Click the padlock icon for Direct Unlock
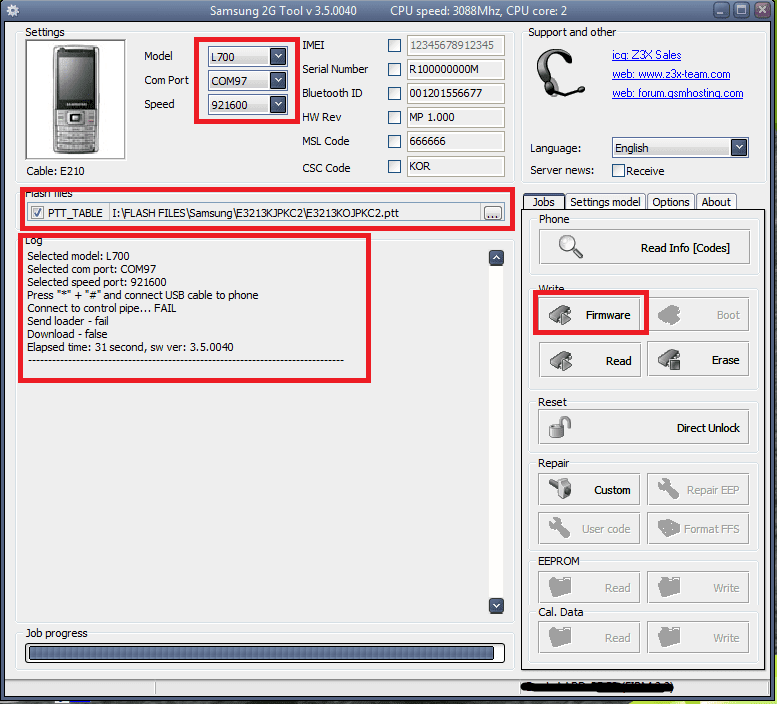Image resolution: width=777 pixels, height=704 pixels. tap(560, 427)
